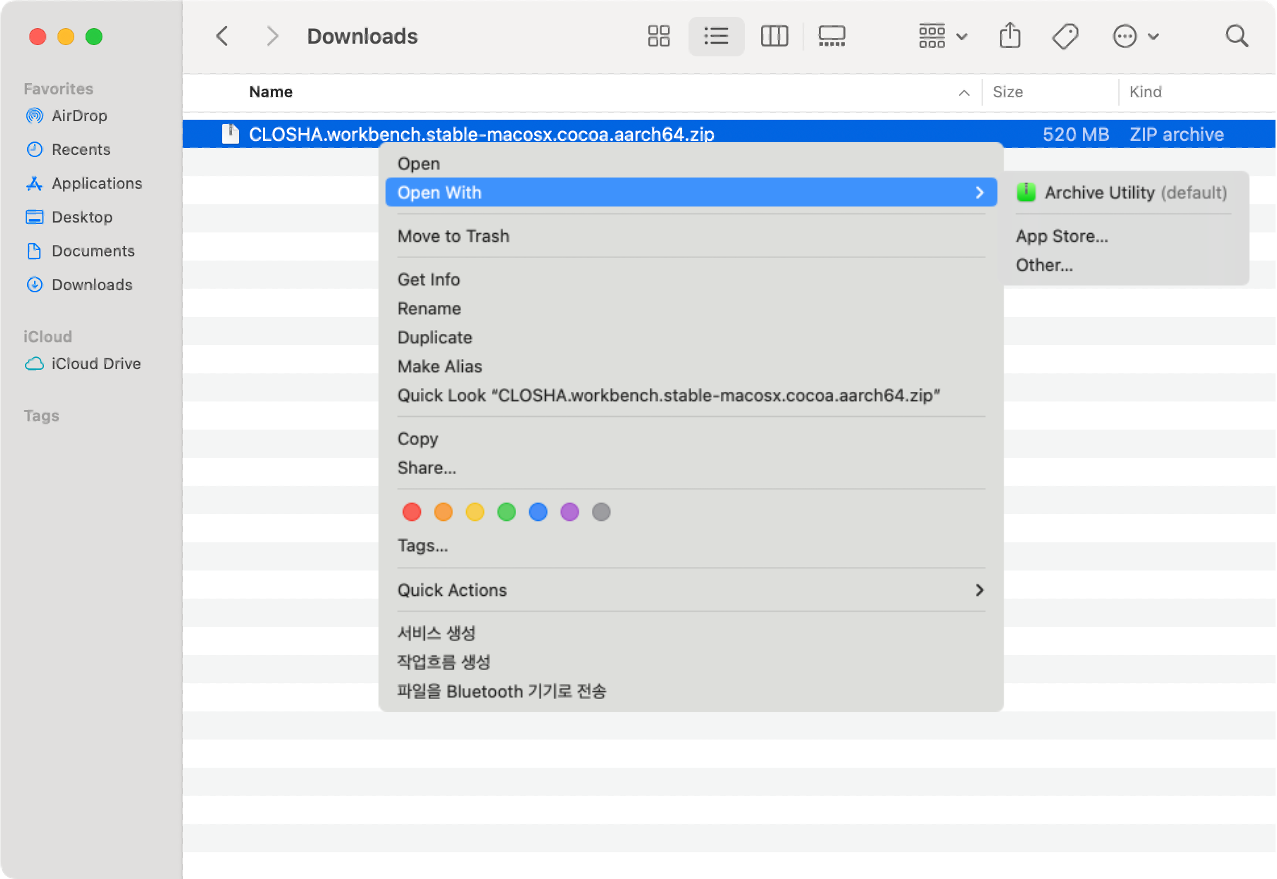Screen dimensions: 1277x879
Task: Open the group-by options dropdown
Action: pyautogui.click(x=943, y=37)
